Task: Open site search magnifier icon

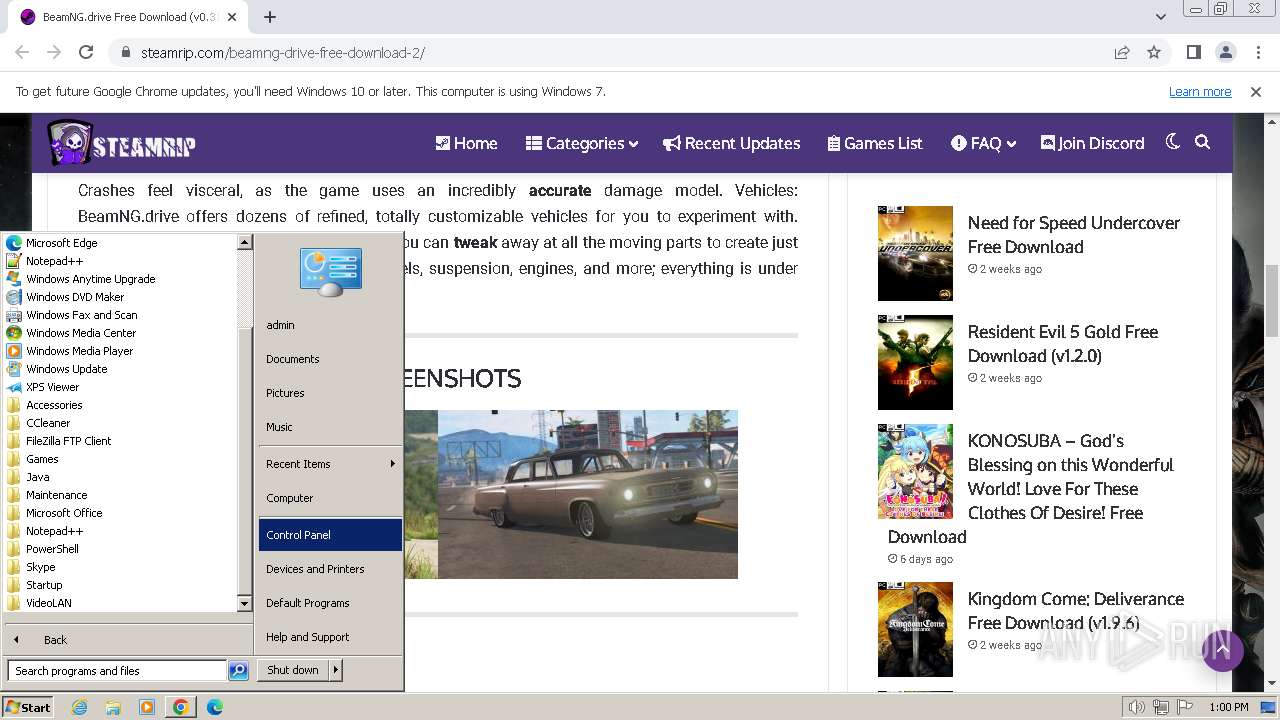Action: pos(1203,142)
